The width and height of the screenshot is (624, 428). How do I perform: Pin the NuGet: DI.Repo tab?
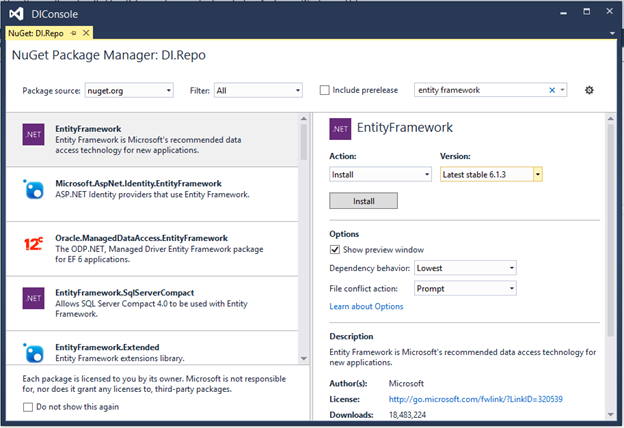pyautogui.click(x=73, y=33)
